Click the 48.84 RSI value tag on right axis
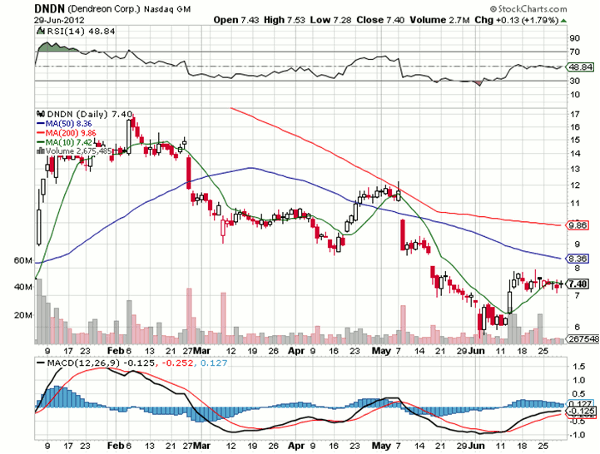 (581, 67)
